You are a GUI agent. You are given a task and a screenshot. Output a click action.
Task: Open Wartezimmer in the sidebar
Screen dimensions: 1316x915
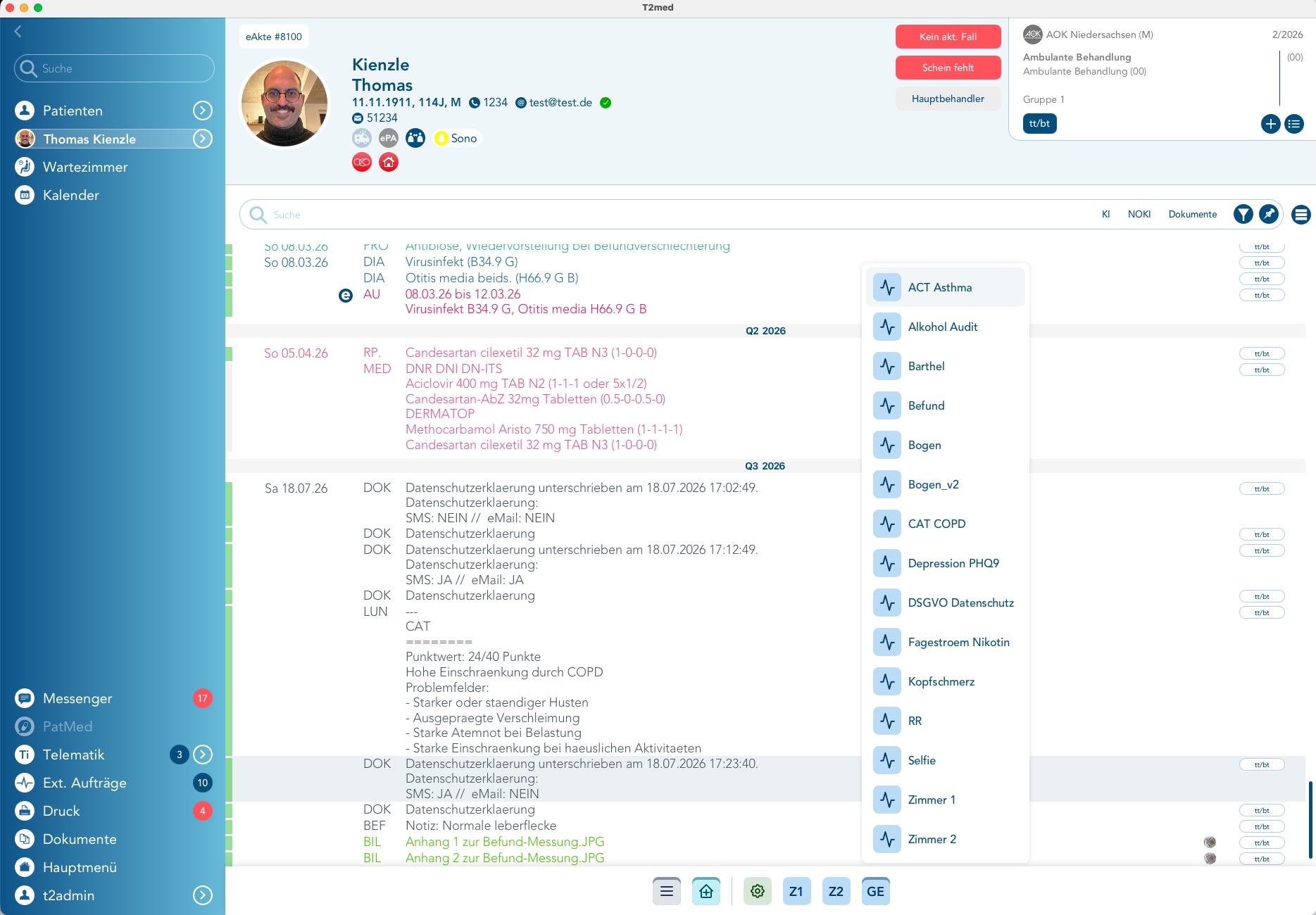[x=84, y=167]
